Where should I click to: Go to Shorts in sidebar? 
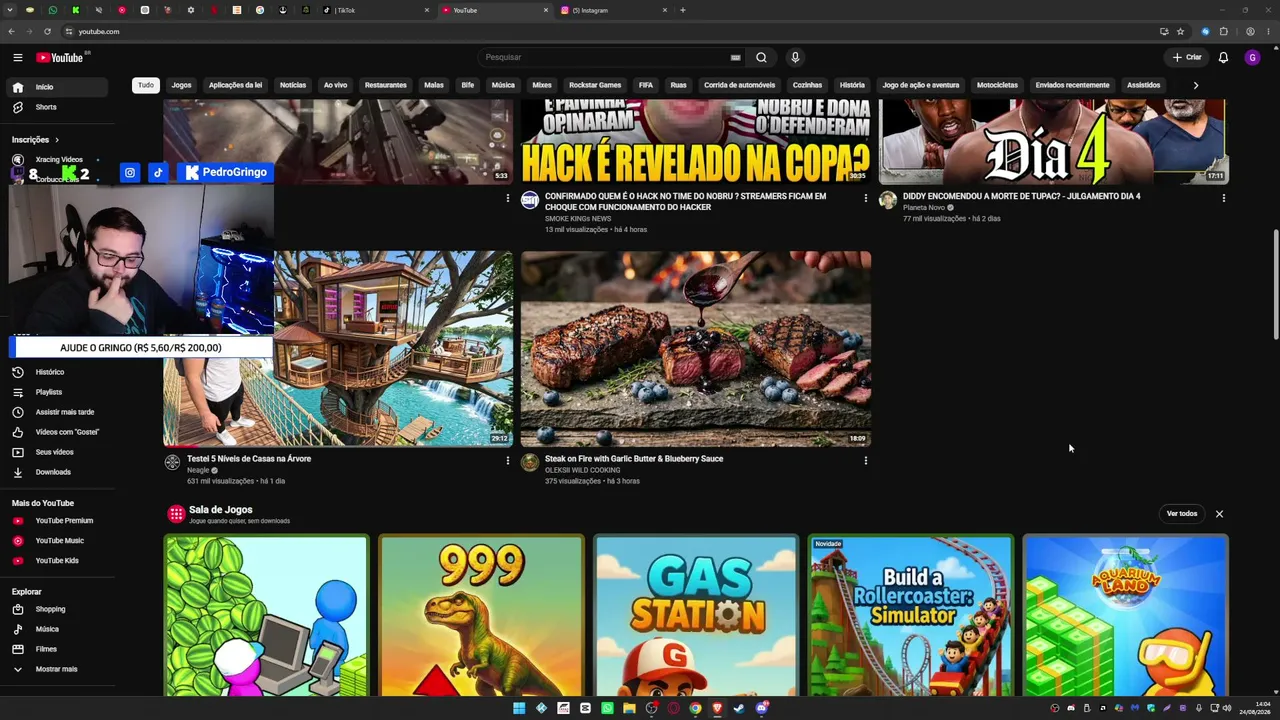[55, 107]
